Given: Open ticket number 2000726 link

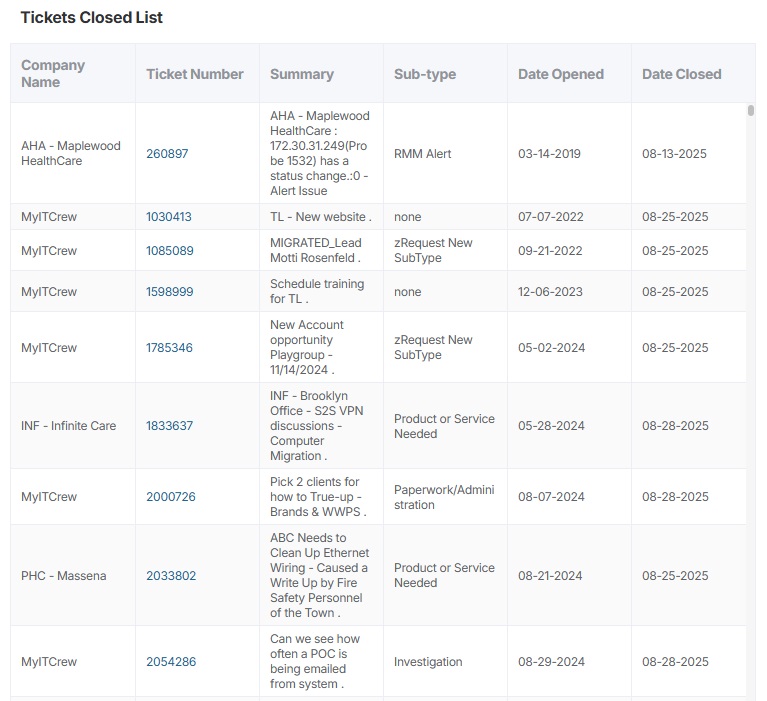Looking at the screenshot, I should [171, 497].
